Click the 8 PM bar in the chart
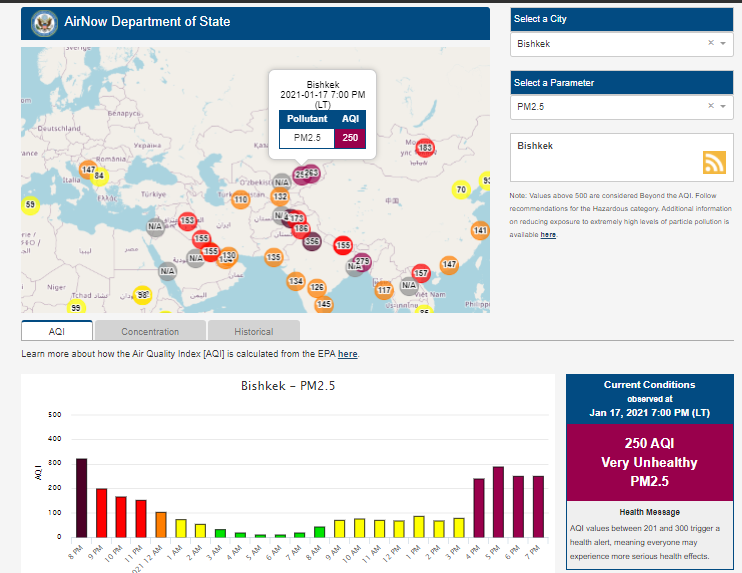The image size is (742, 573). click(x=81, y=497)
